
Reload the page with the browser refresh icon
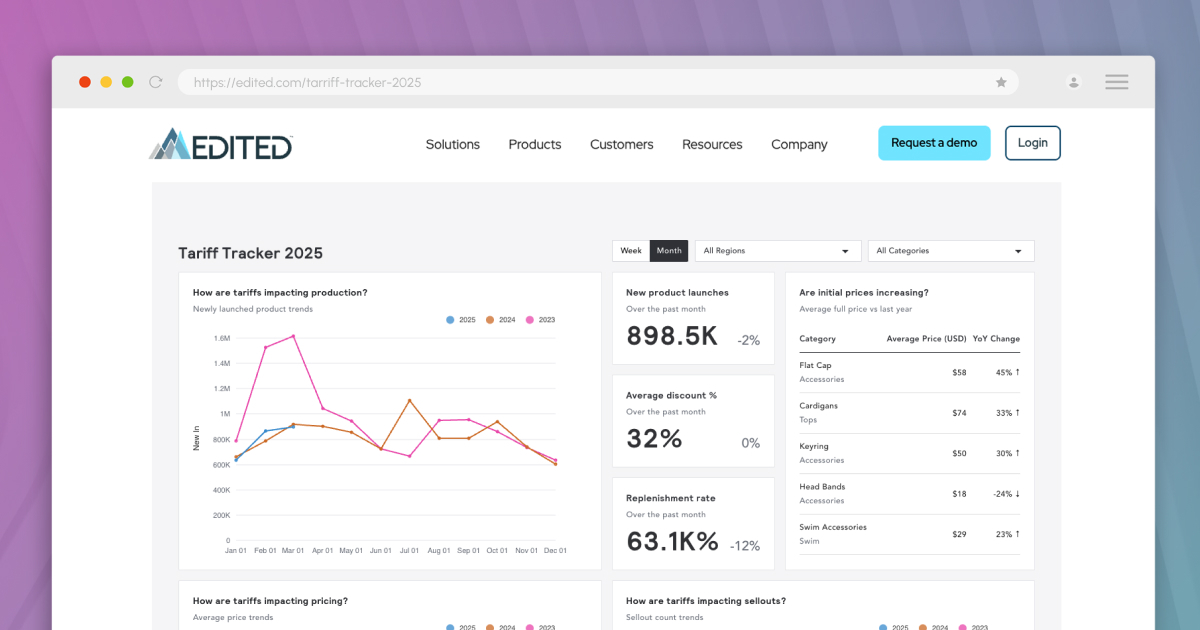155,82
